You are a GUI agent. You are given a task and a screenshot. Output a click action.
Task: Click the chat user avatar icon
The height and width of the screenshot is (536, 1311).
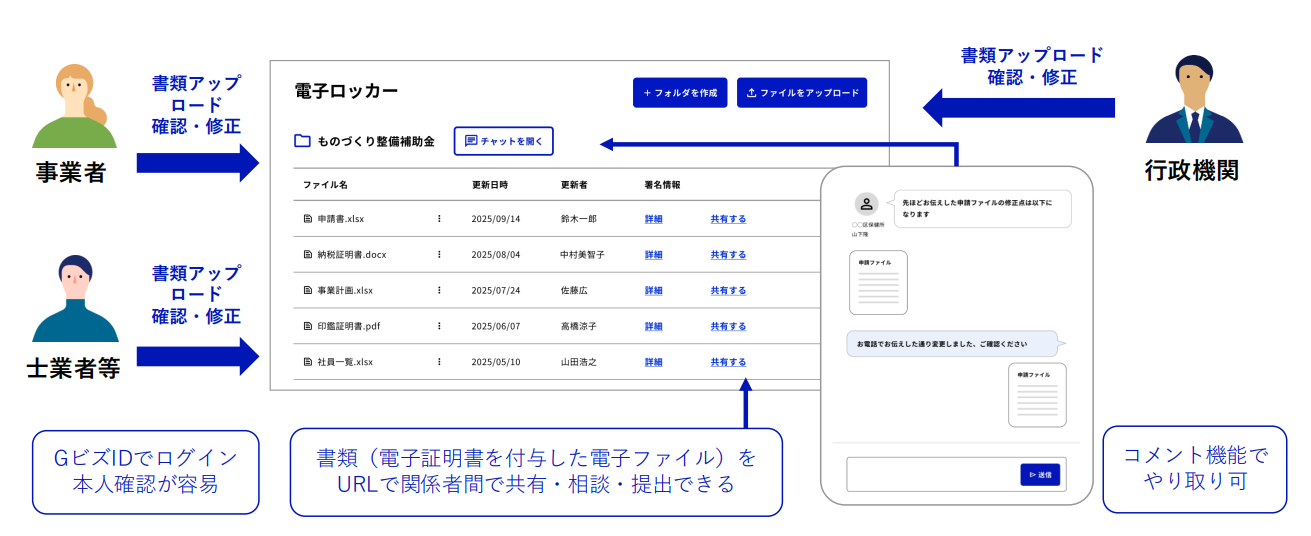867,204
